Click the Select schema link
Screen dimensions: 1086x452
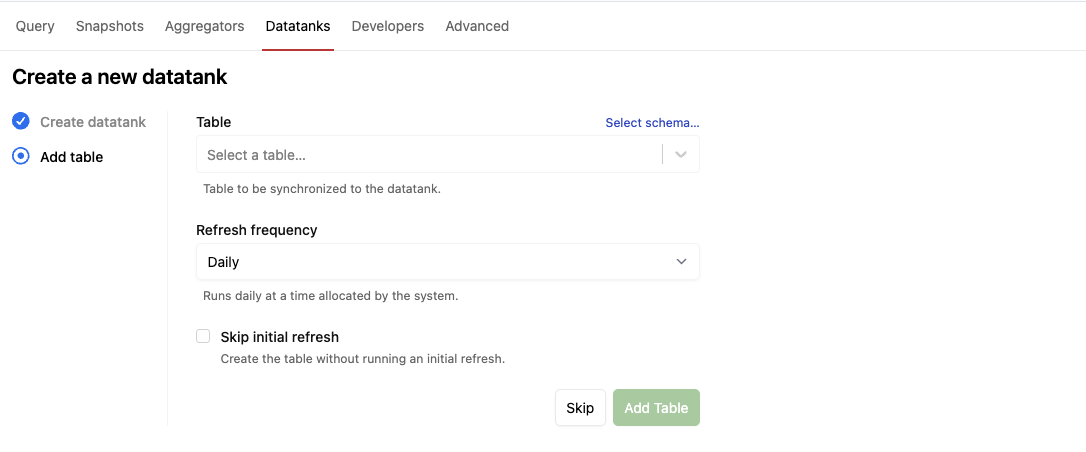click(652, 123)
